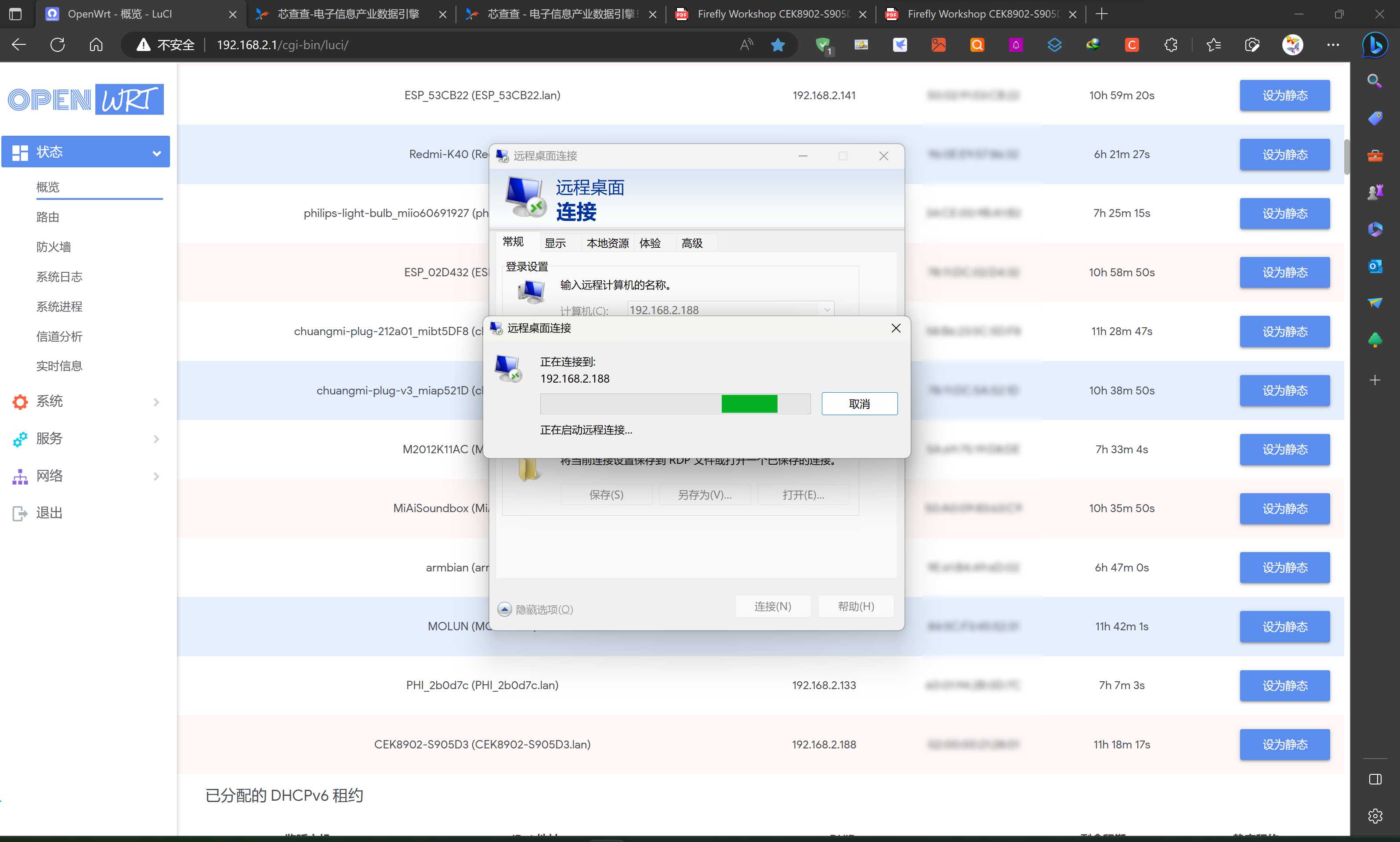Viewport: 1400px width, 842px height.
Task: Open the tab actions menu icon
Action: click(15, 14)
